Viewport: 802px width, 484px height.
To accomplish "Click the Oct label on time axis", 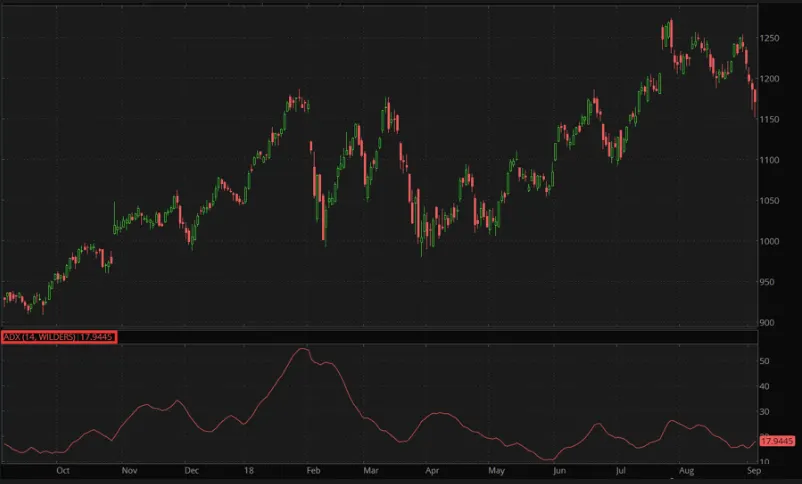I will pos(63,471).
